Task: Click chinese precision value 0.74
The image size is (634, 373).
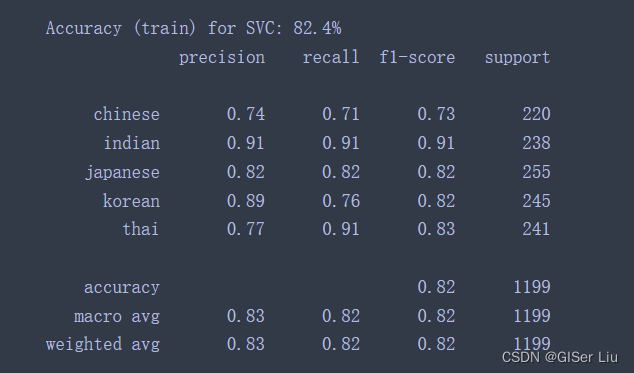Action: tap(246, 114)
